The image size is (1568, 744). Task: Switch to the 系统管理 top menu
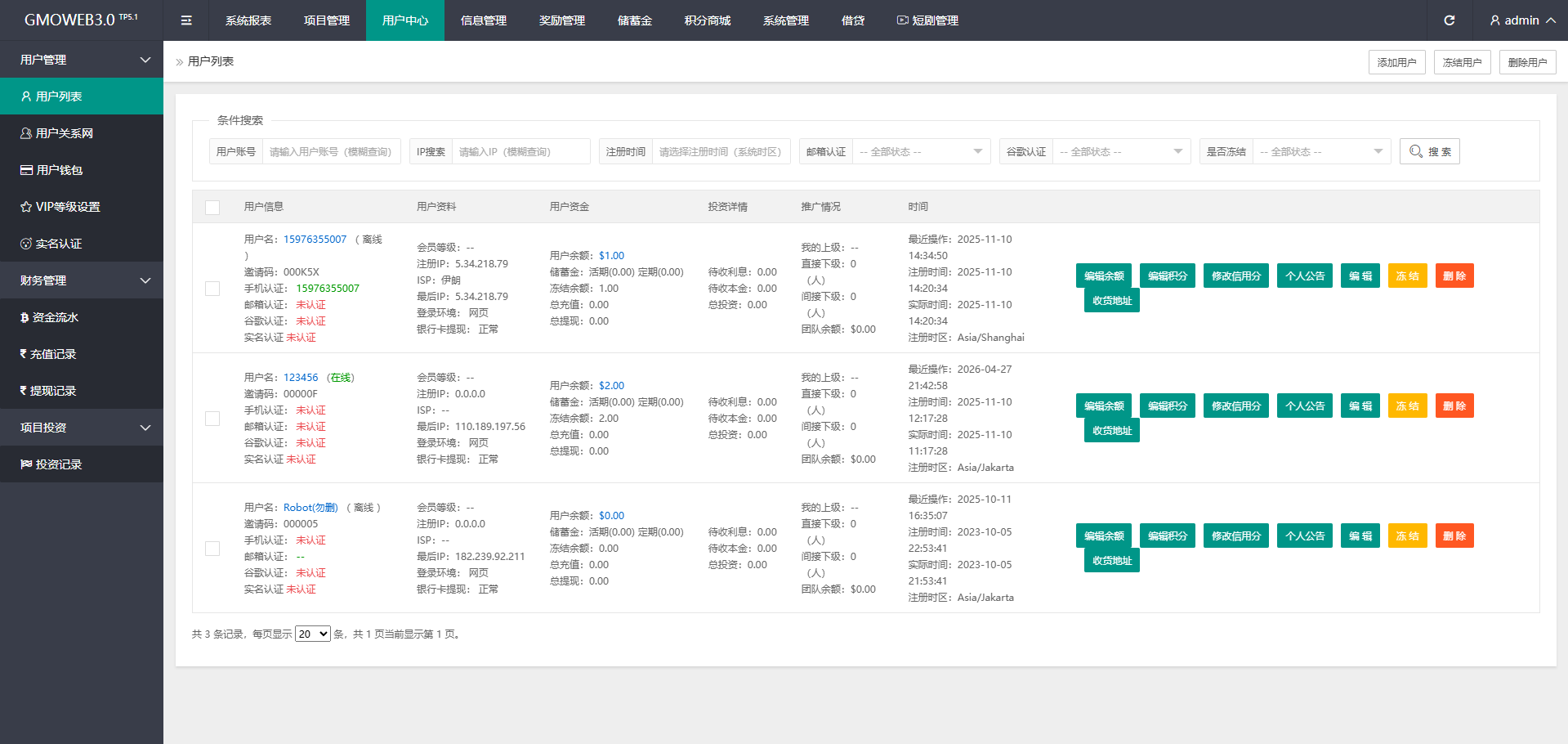(x=785, y=20)
